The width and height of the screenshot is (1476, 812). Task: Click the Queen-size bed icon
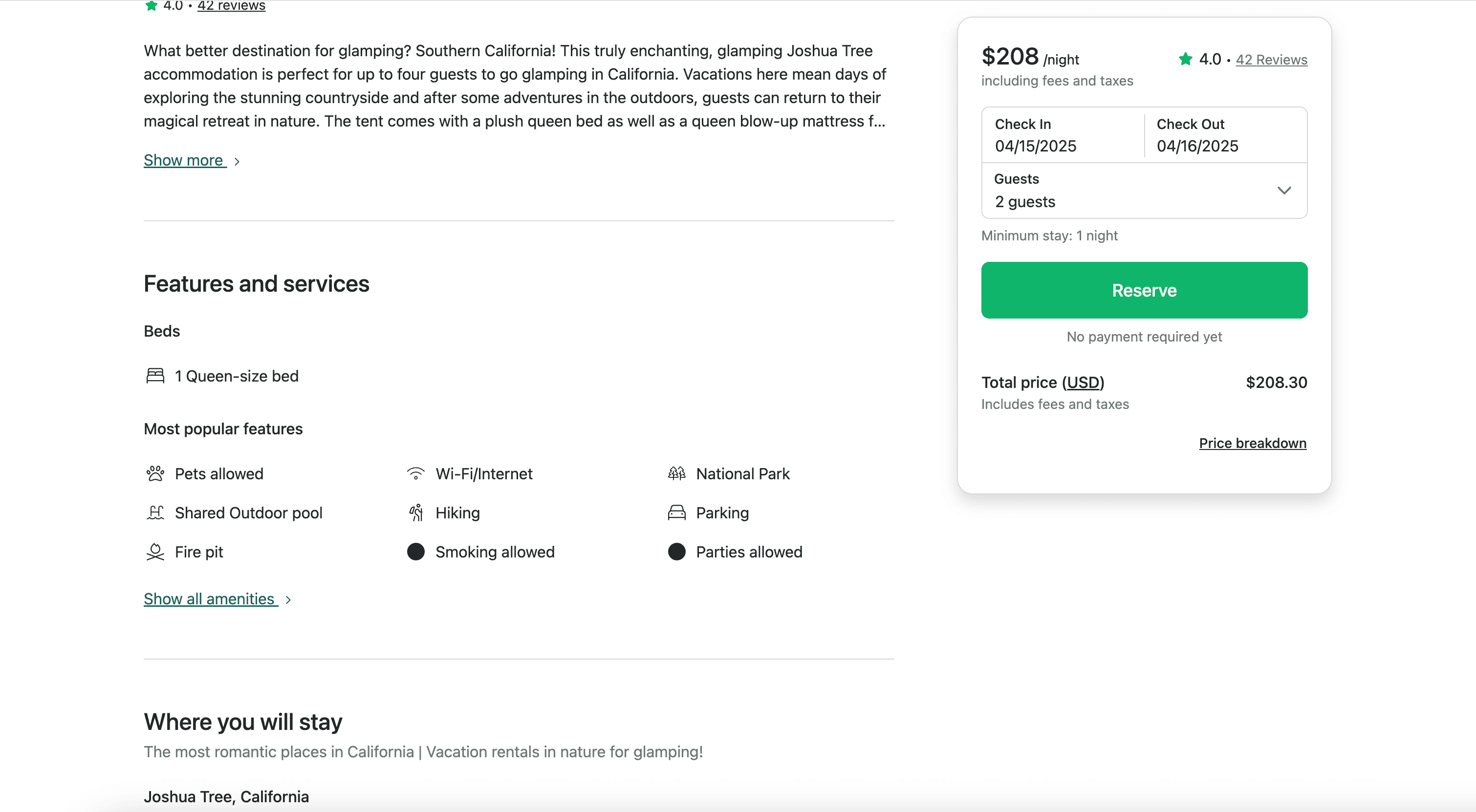pos(155,376)
